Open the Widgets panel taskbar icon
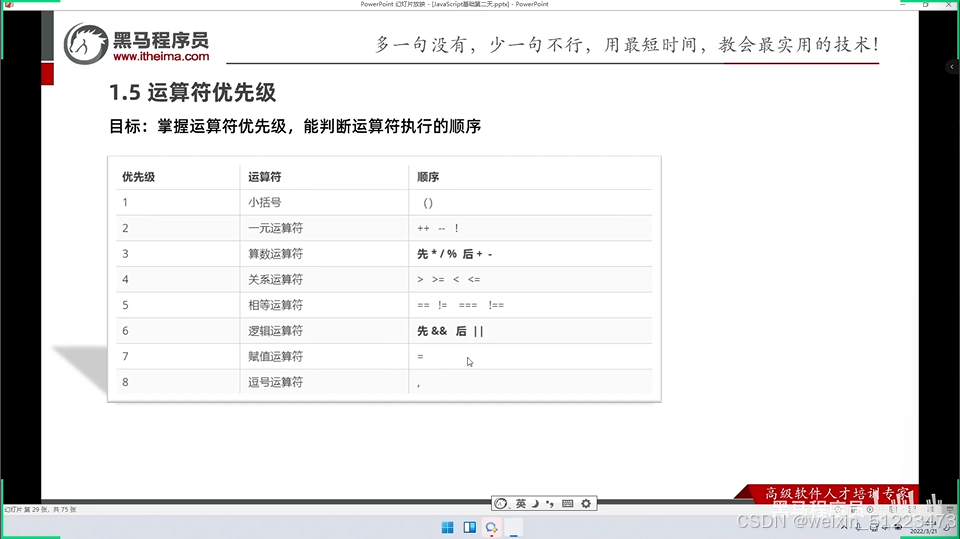This screenshot has width=960, height=539. (x=470, y=527)
